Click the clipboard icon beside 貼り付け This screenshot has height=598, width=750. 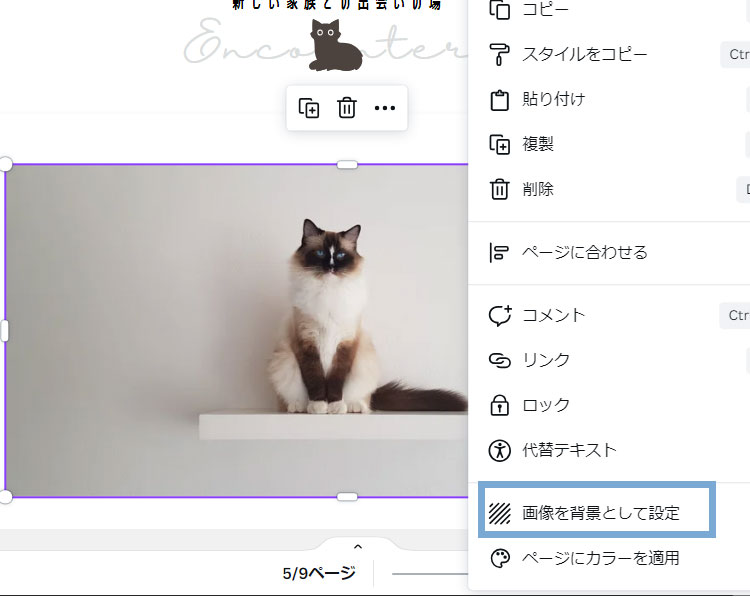click(499, 100)
